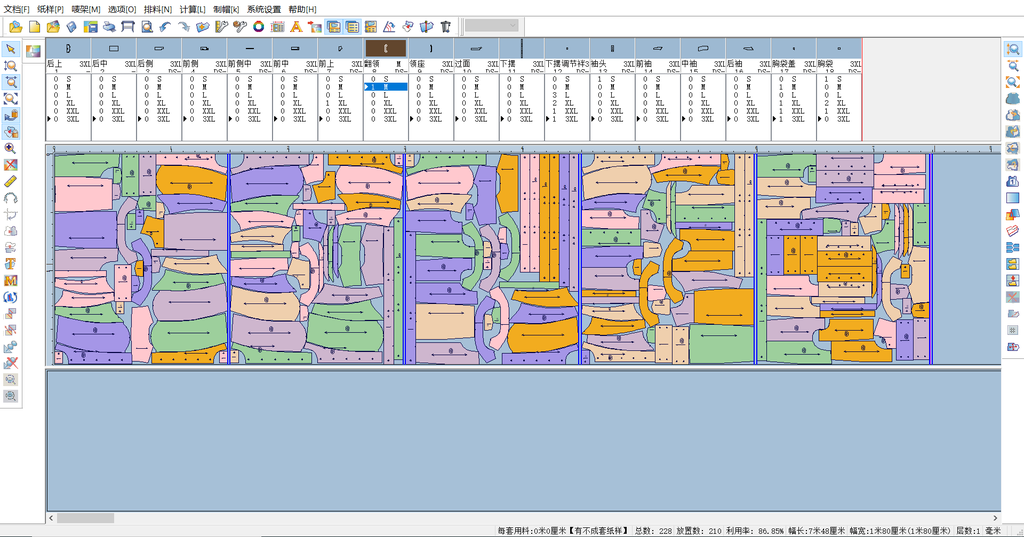
Task: Select the brown highlighted 翻领 piece header
Action: (385, 48)
